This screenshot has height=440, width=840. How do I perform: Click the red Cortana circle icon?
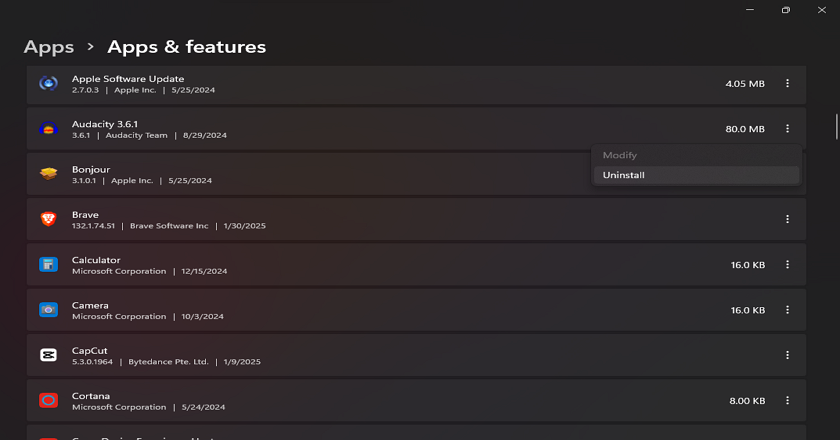48,400
